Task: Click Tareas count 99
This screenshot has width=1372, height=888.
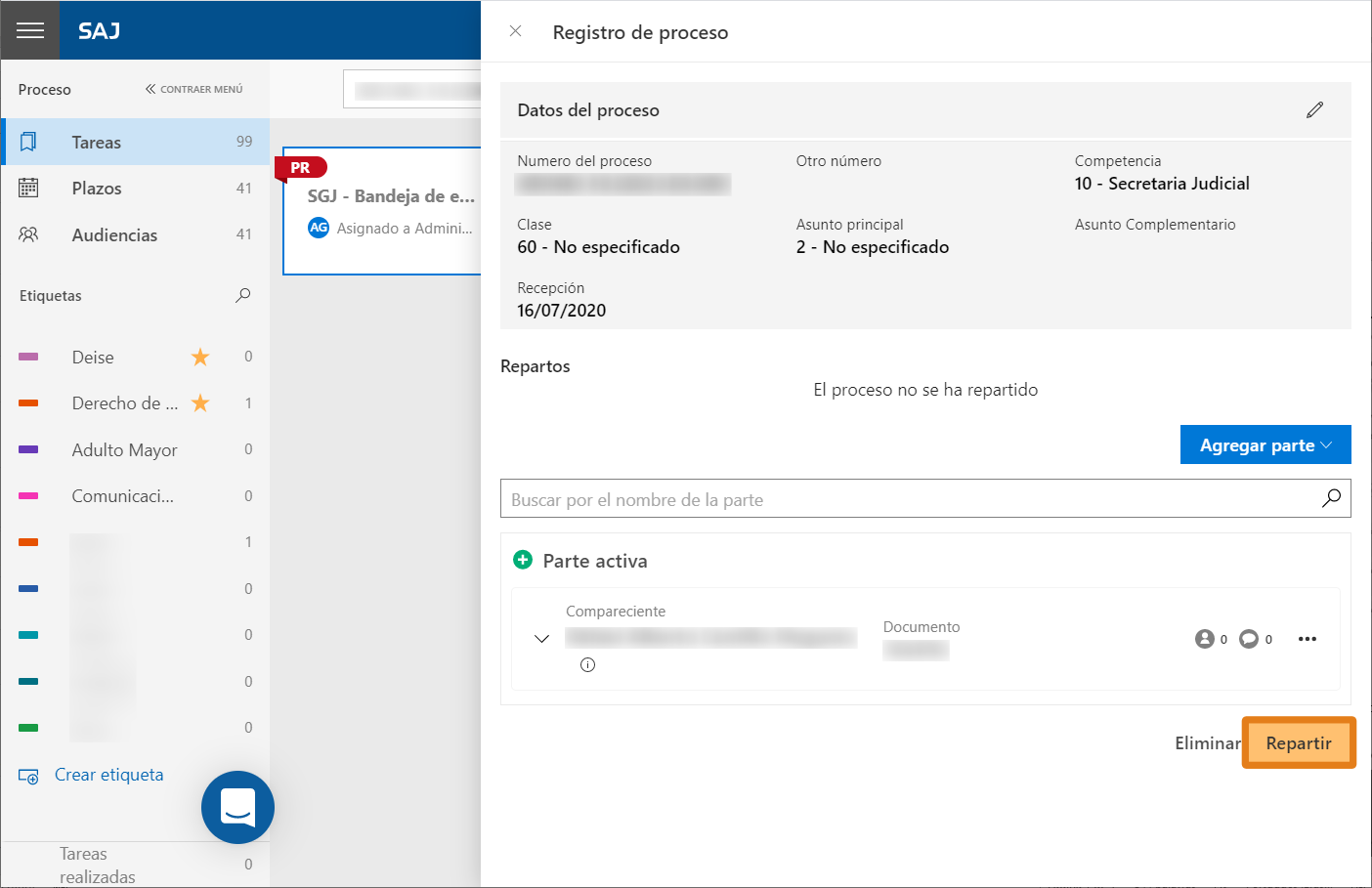Action: (x=244, y=142)
